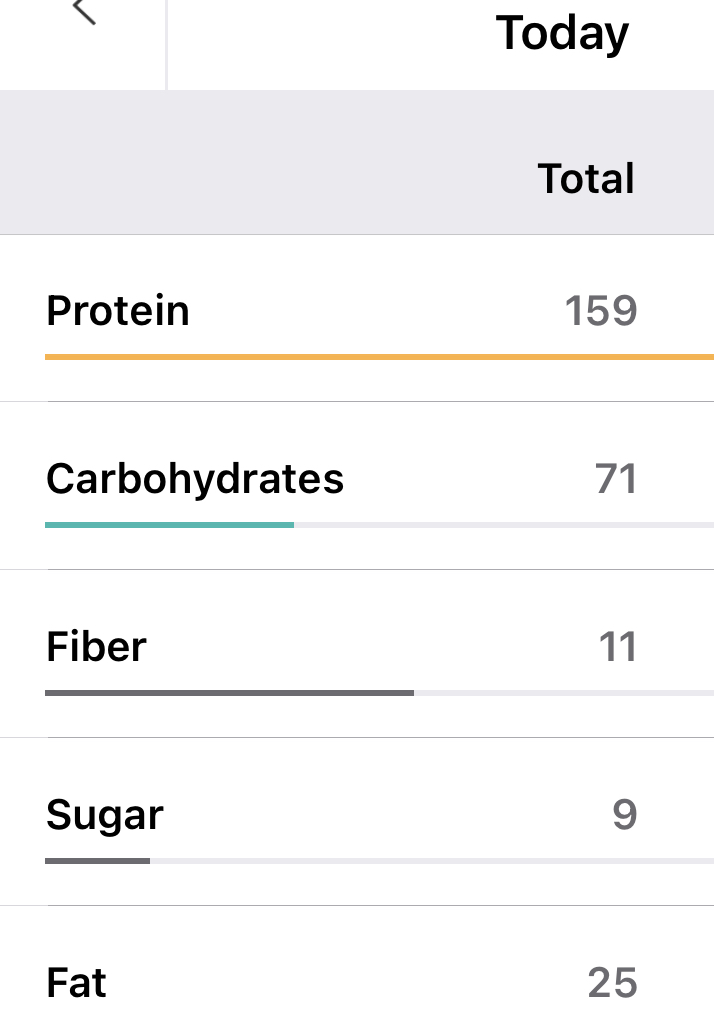This screenshot has height=1020, width=714.
Task: Tap the Fiber total value 11
Action: (618, 647)
